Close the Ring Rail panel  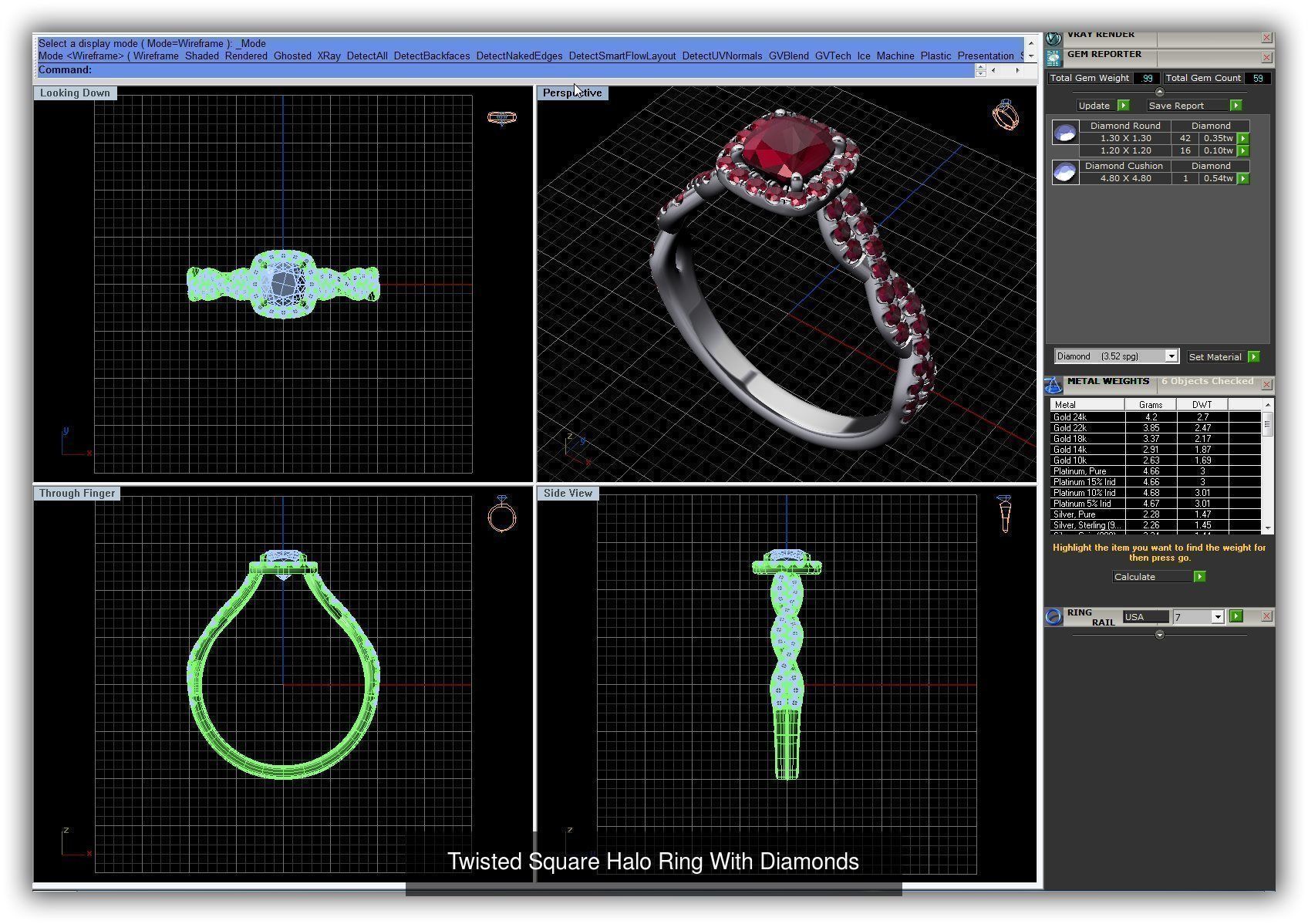[1266, 616]
